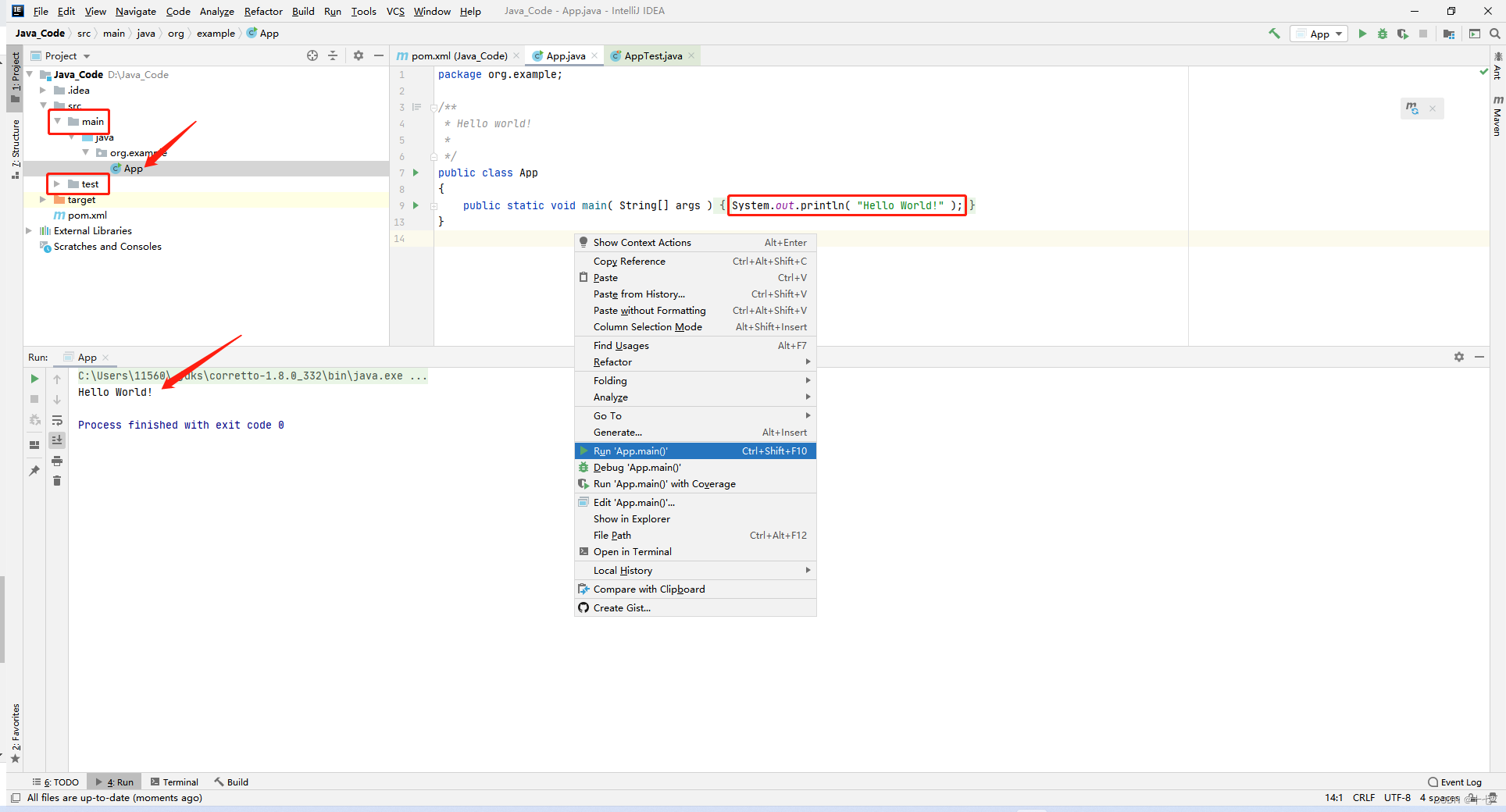Fold the Javadoc comment block
Image resolution: width=1506 pixels, height=812 pixels.
pyautogui.click(x=434, y=108)
